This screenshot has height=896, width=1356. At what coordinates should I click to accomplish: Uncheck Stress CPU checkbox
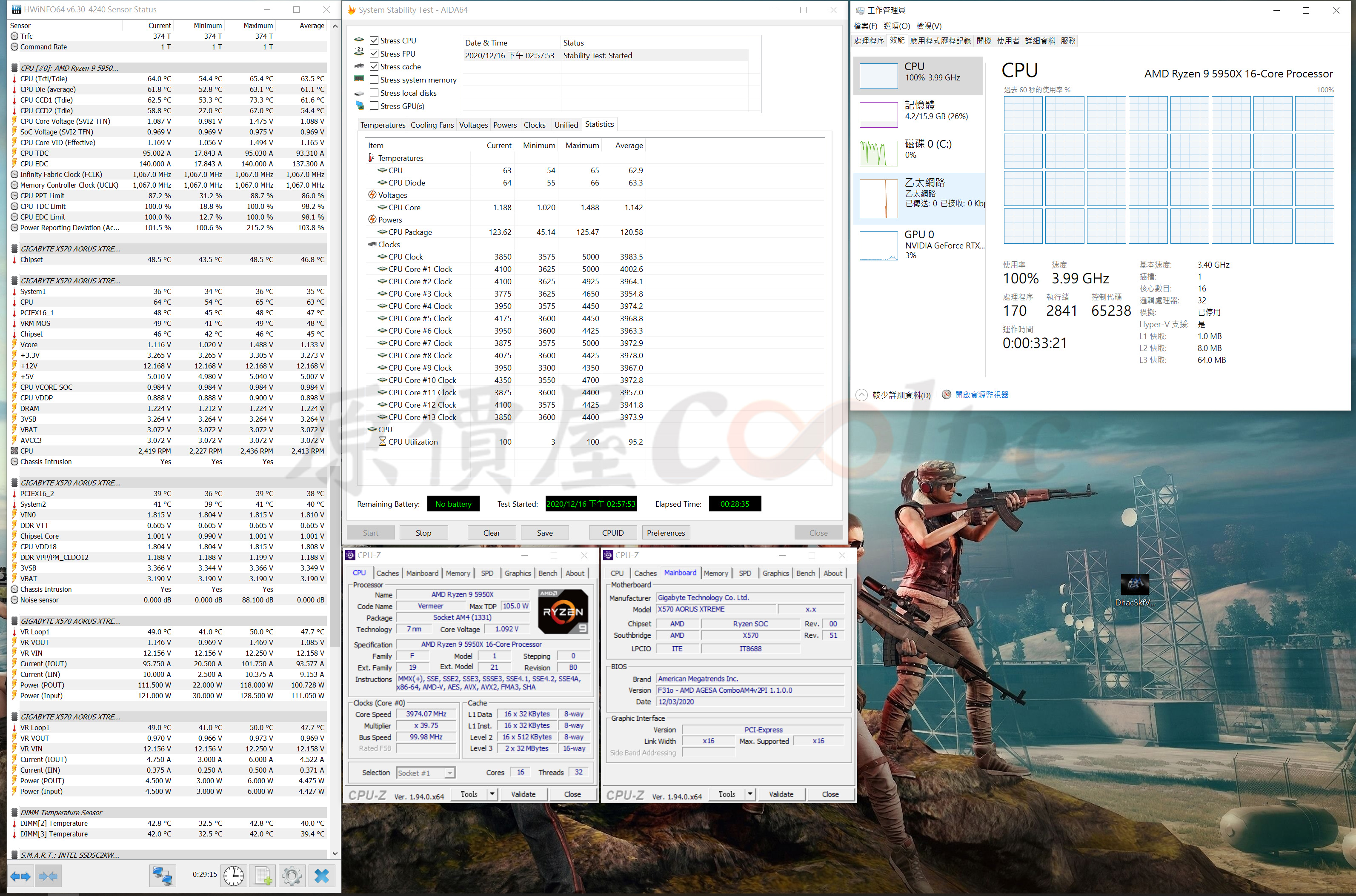point(374,40)
